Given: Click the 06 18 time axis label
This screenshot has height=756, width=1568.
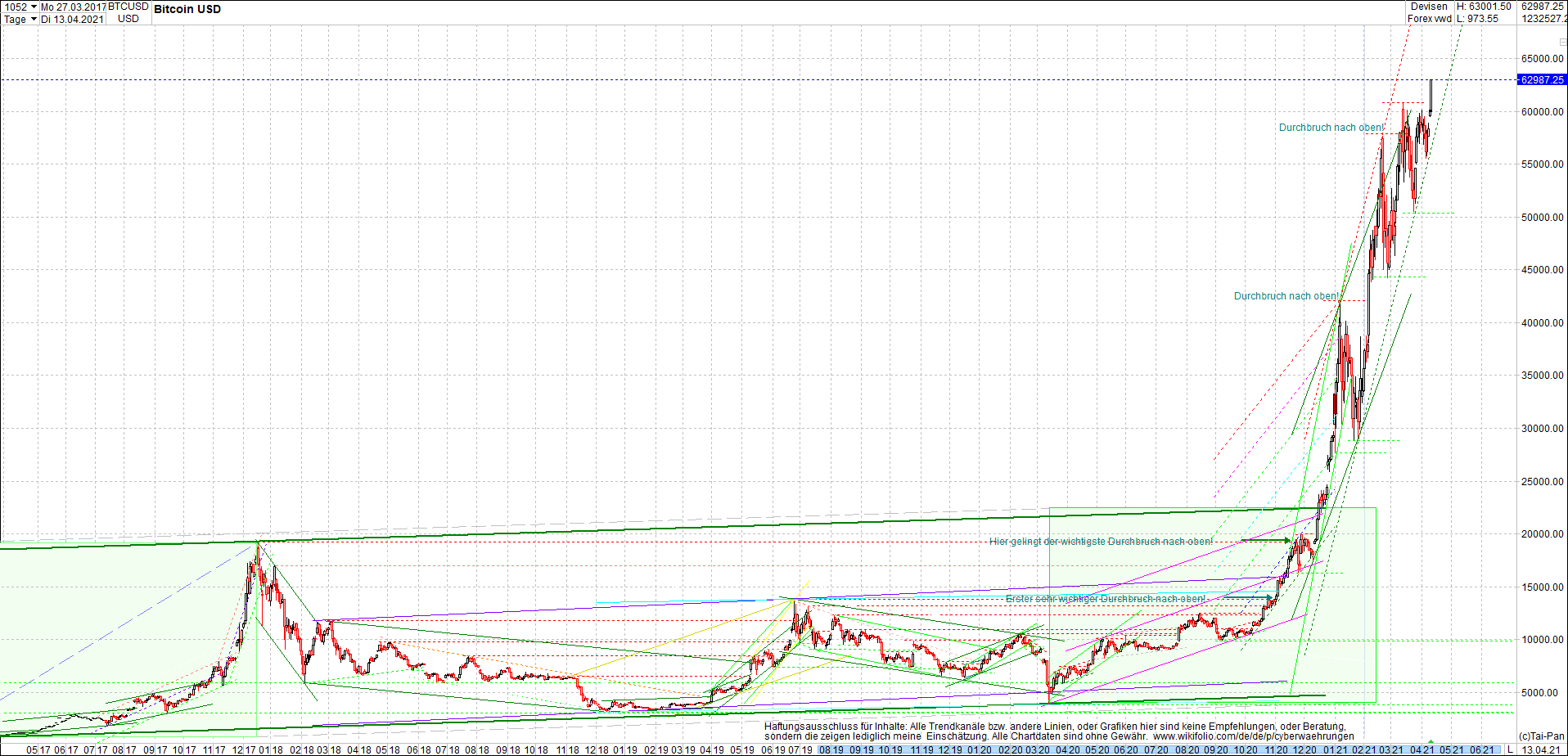Looking at the screenshot, I should point(419,749).
